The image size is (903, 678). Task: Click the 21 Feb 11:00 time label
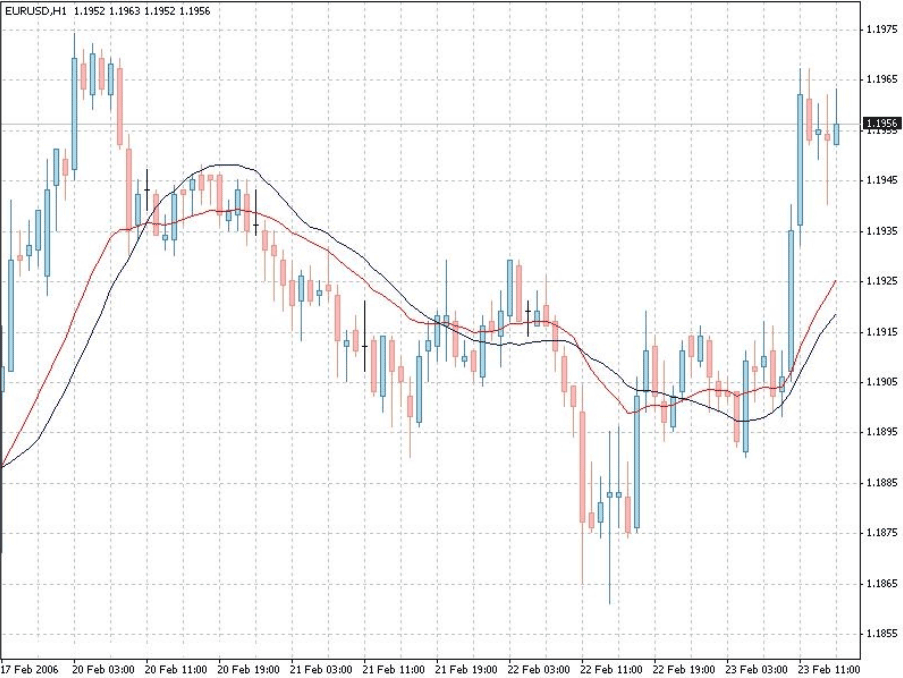[x=394, y=669]
